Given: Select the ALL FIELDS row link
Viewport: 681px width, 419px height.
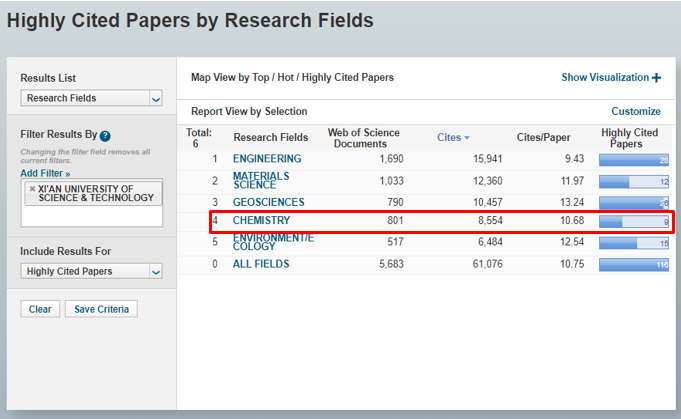Looking at the screenshot, I should tap(261, 264).
